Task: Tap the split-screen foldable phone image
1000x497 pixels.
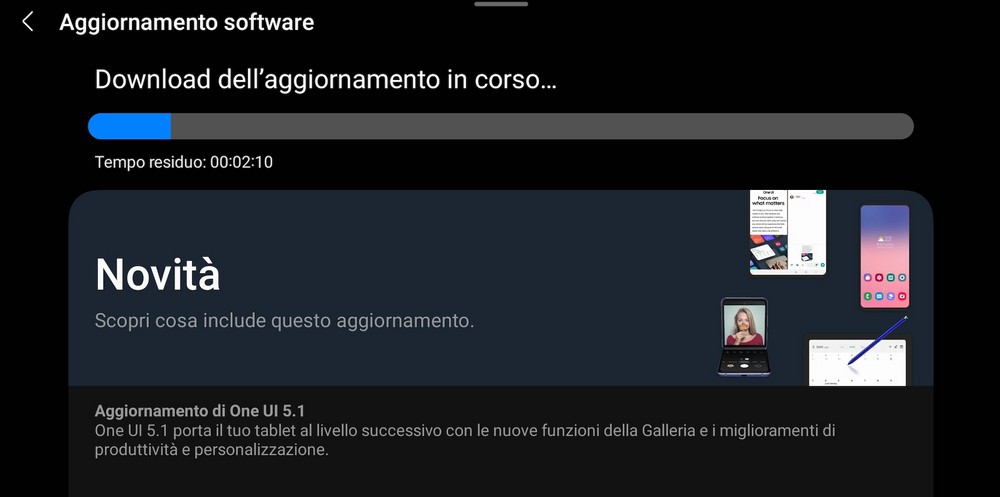Action: click(788, 232)
